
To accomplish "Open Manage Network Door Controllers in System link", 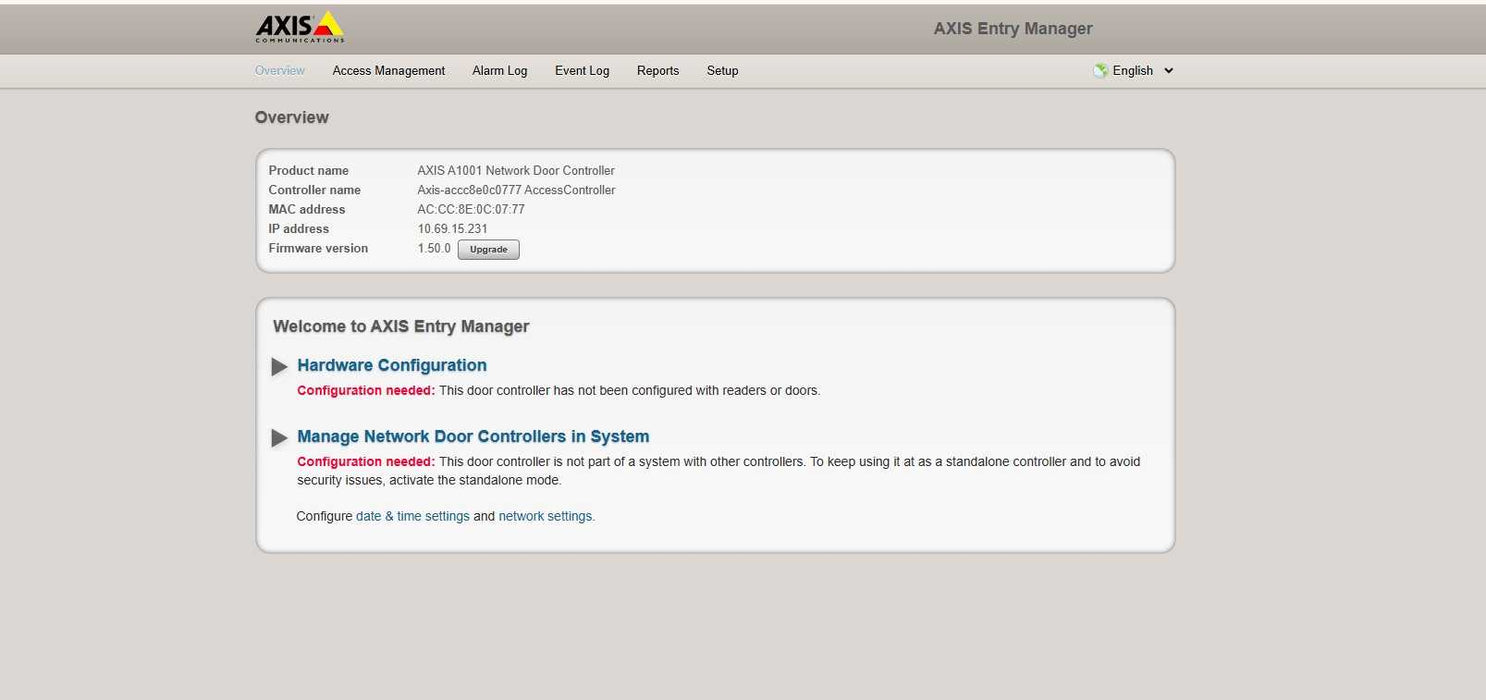I will (473, 436).
